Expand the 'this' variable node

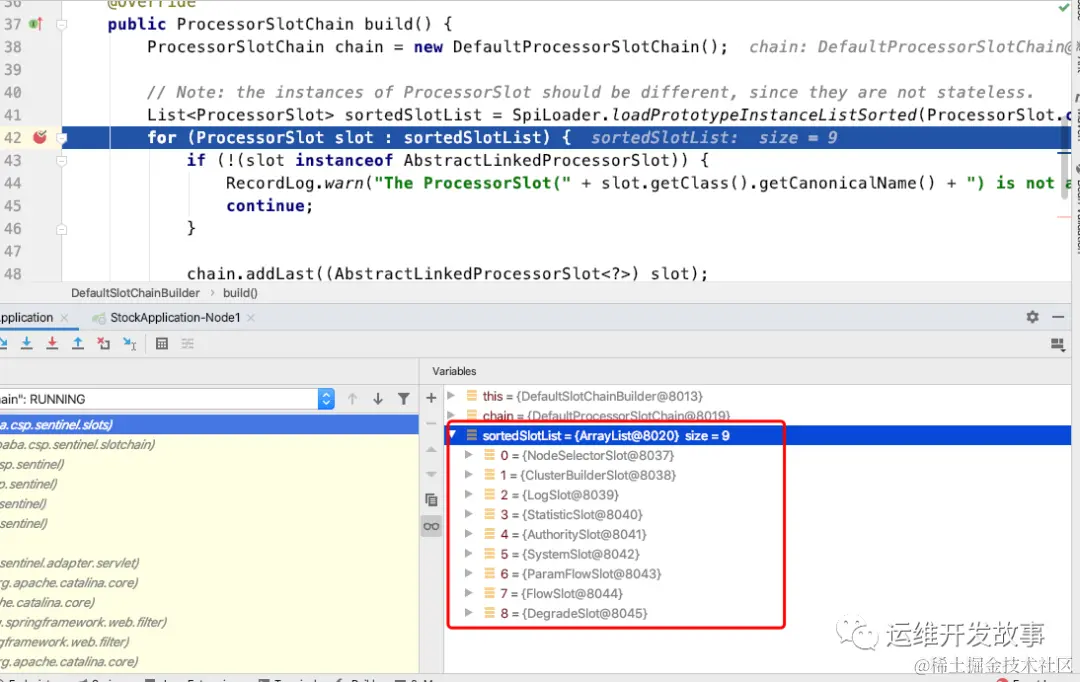(451, 395)
